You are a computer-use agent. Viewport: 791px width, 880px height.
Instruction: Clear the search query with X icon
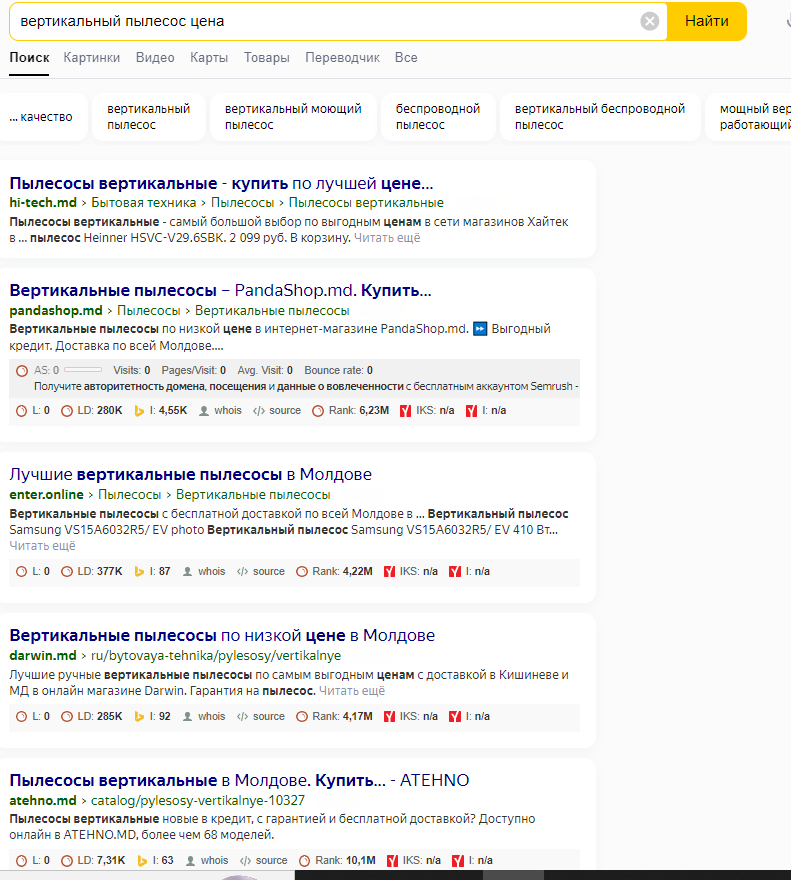point(650,21)
